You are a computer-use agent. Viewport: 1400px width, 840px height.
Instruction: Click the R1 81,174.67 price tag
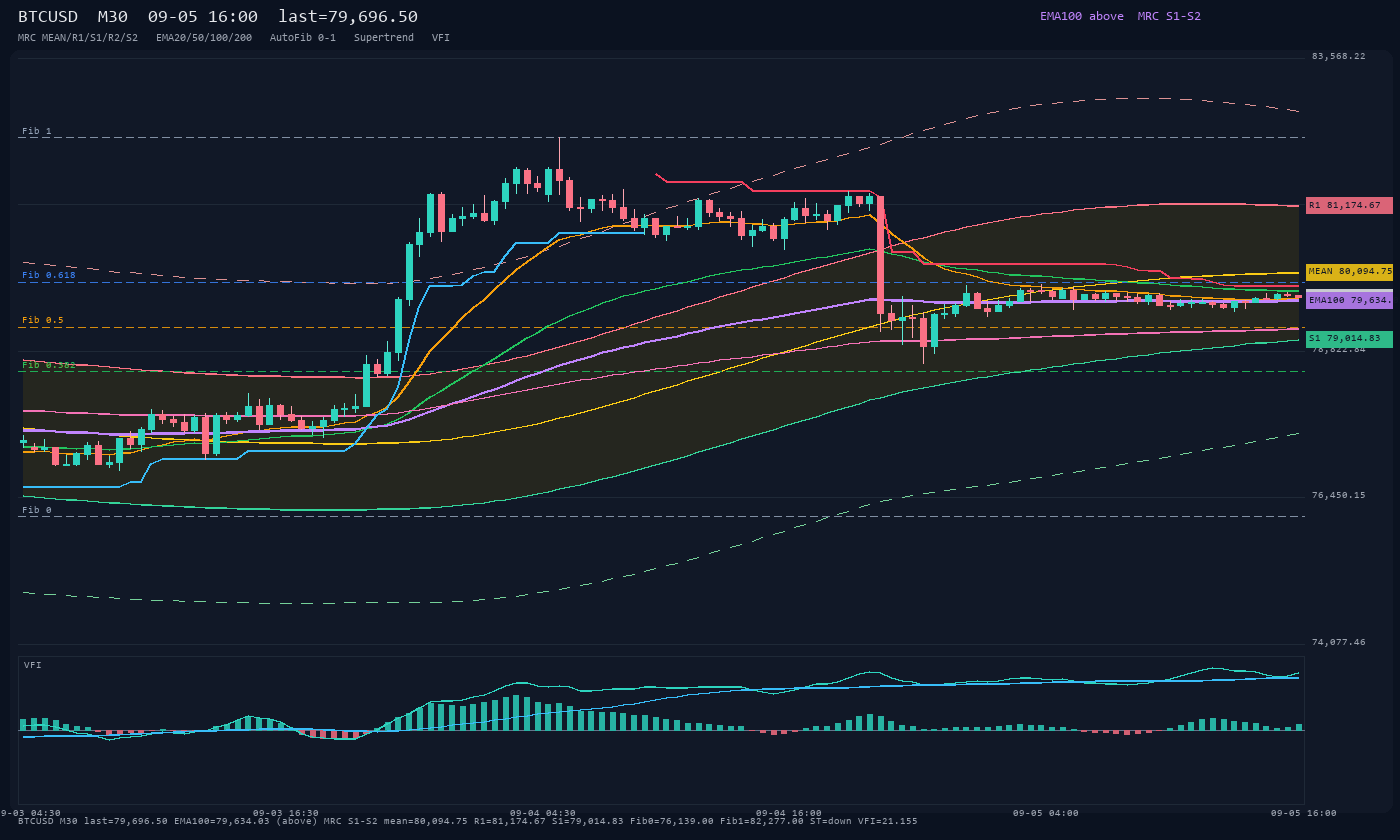pyautogui.click(x=1349, y=205)
